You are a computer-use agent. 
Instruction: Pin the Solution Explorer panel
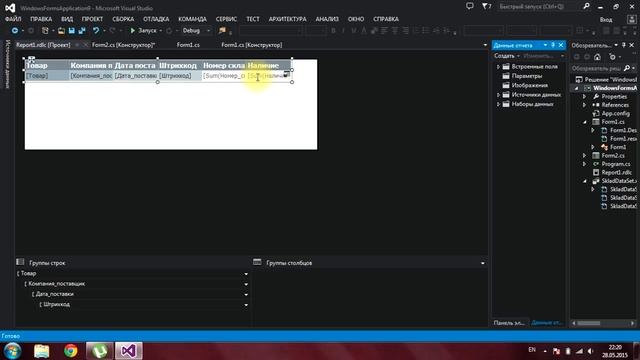click(623, 45)
